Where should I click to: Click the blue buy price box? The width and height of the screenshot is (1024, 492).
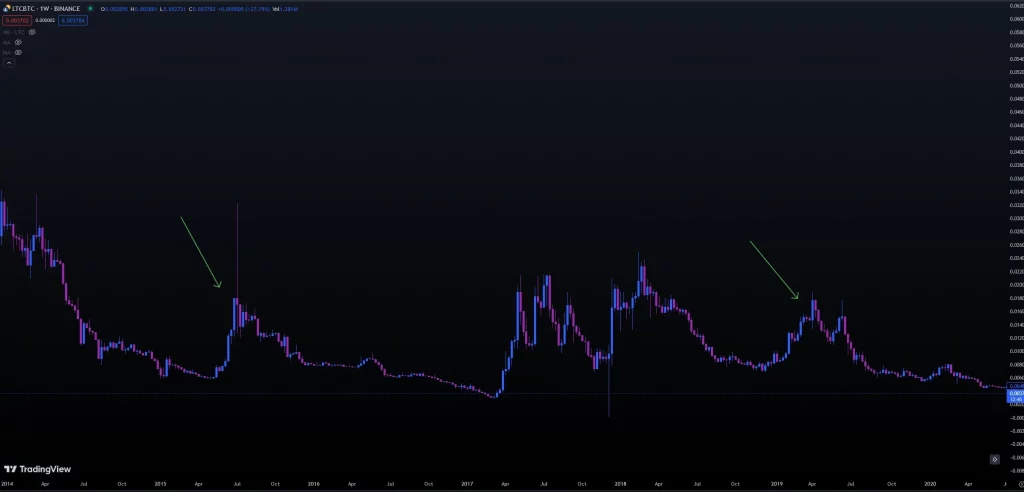[73, 20]
